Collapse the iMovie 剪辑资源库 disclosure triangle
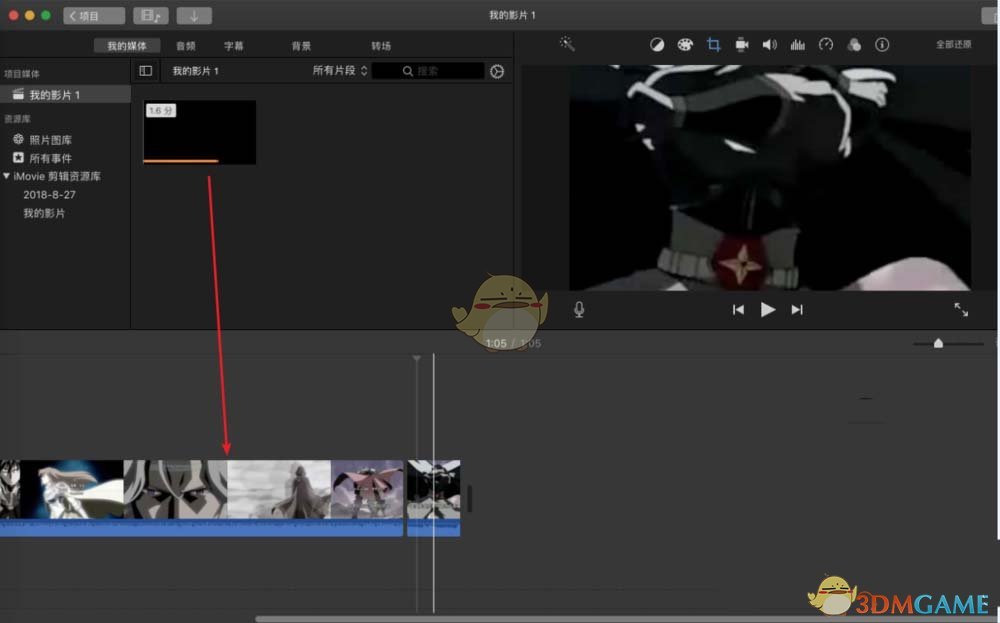This screenshot has width=1000, height=623. (6, 175)
